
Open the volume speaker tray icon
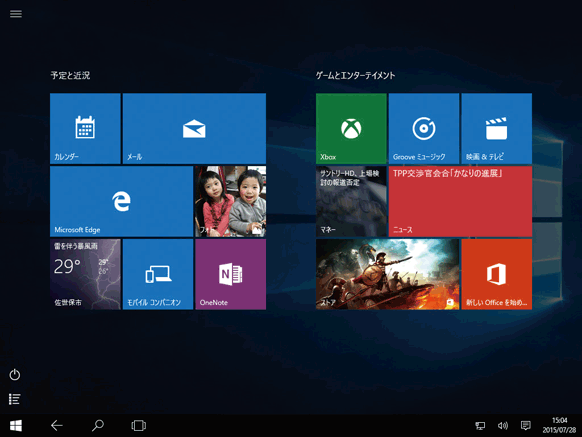pyautogui.click(x=503, y=425)
